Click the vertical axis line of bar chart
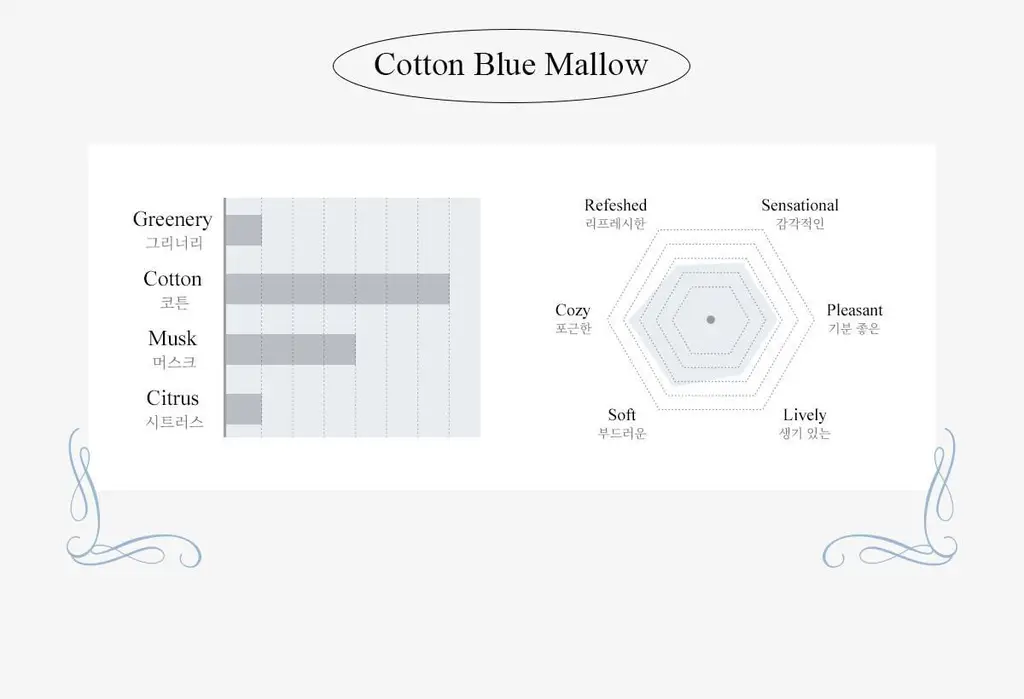 pos(225,317)
